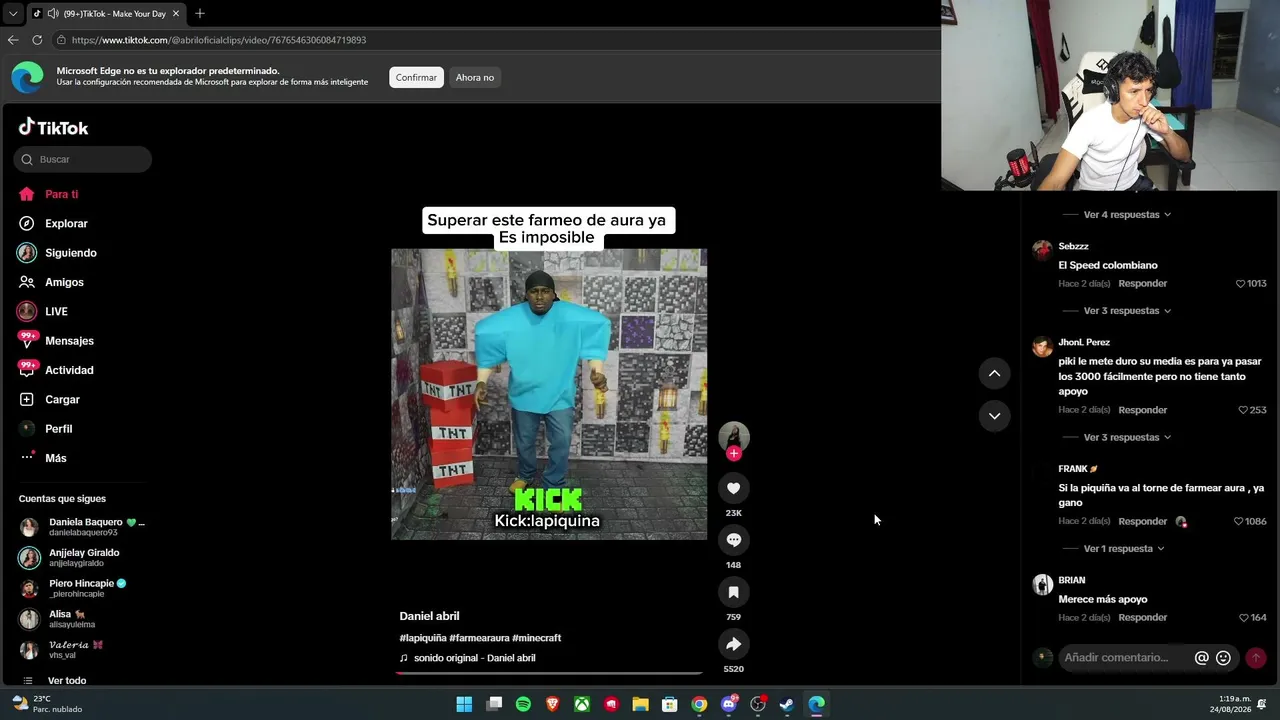Go to the LIVE section
The width and height of the screenshot is (1280, 720).
pyautogui.click(x=43, y=312)
